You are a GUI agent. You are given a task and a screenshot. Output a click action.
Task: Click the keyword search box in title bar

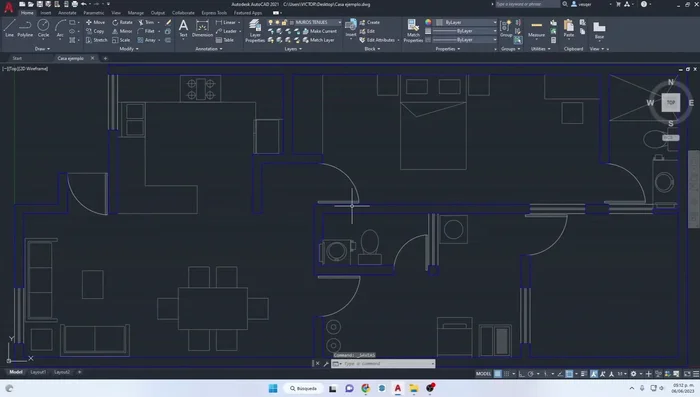(x=527, y=4)
